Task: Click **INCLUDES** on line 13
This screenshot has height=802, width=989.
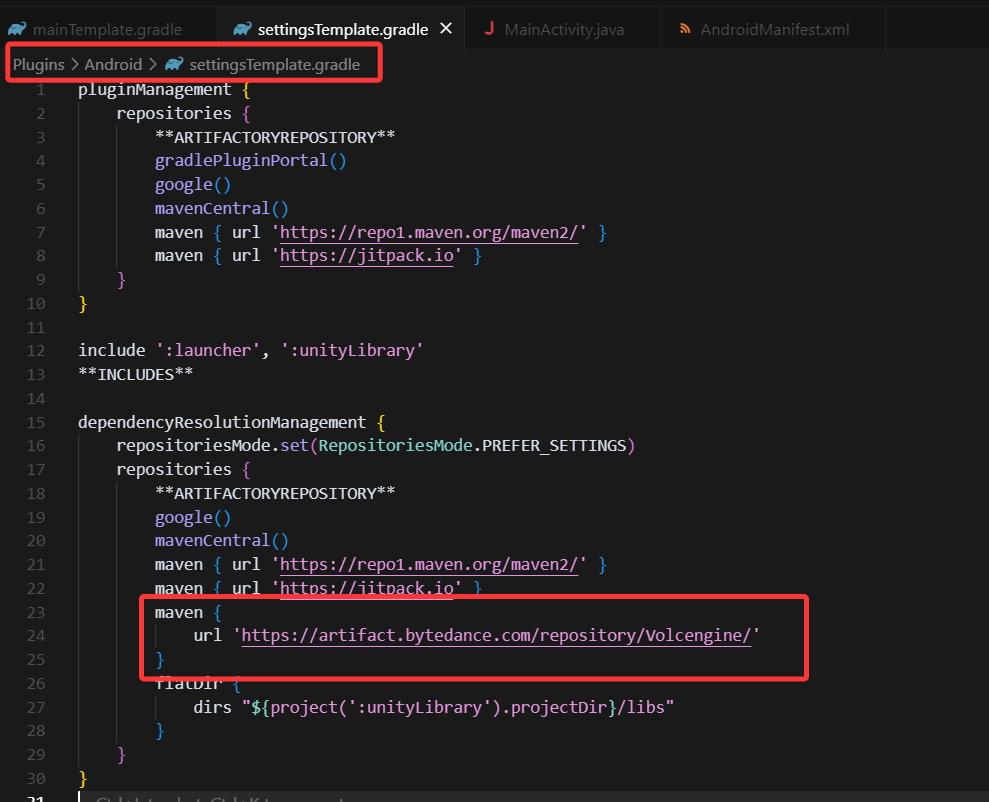Action: point(136,375)
